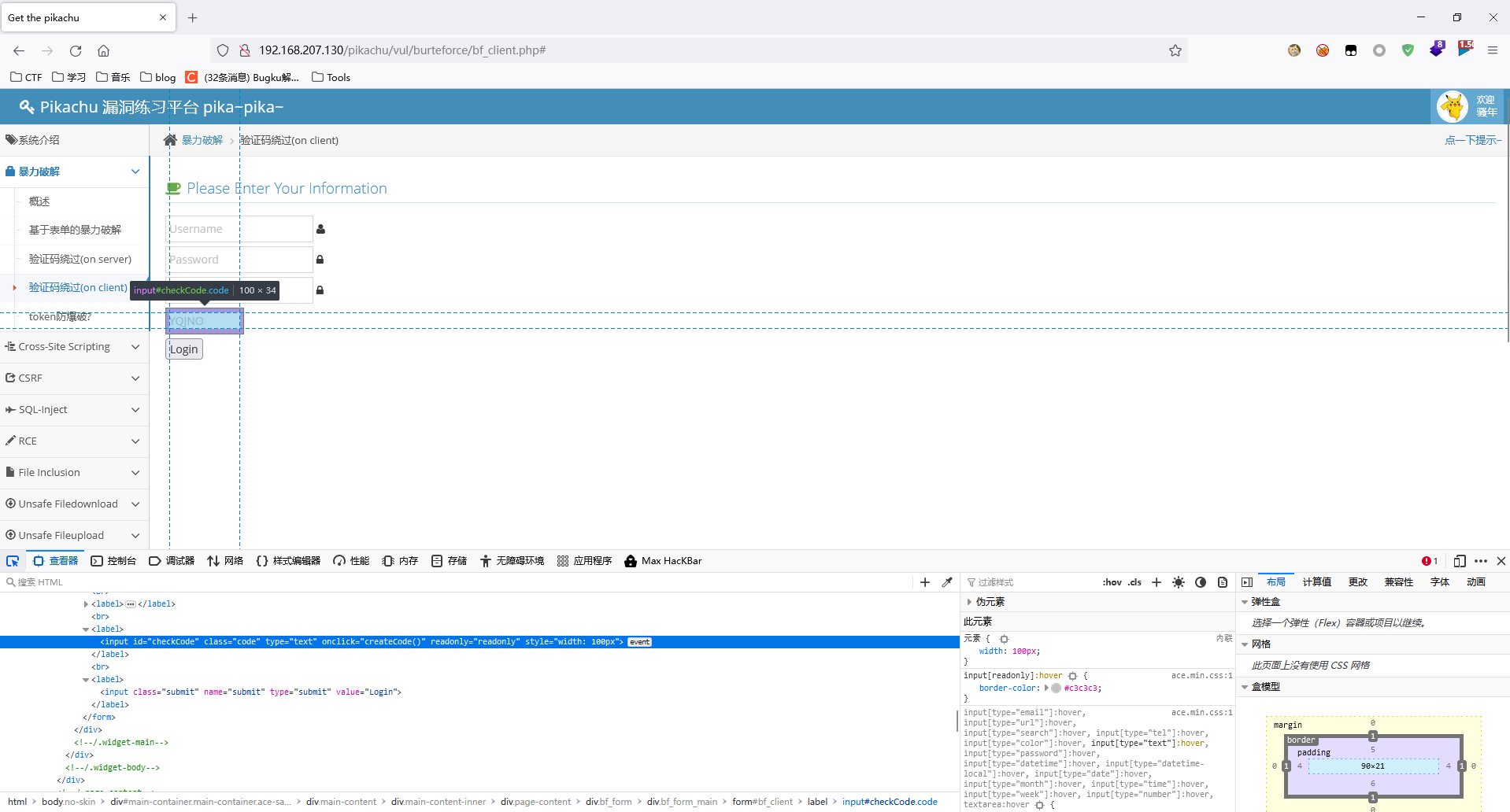Toggle the .cls class panel
The height and width of the screenshot is (812, 1510).
click(x=1134, y=582)
